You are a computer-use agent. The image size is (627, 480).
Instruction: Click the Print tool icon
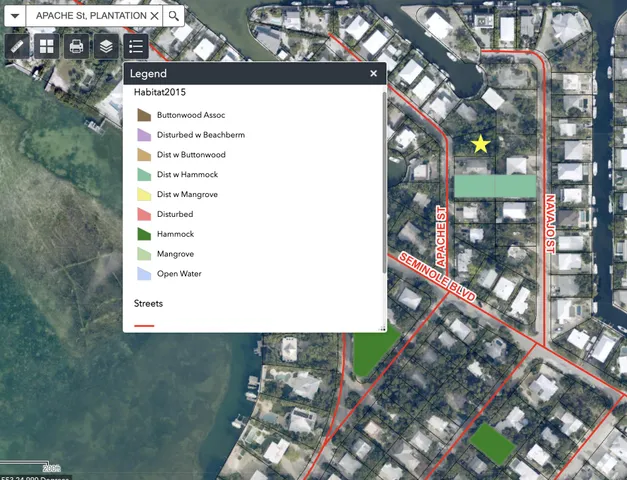coord(76,46)
